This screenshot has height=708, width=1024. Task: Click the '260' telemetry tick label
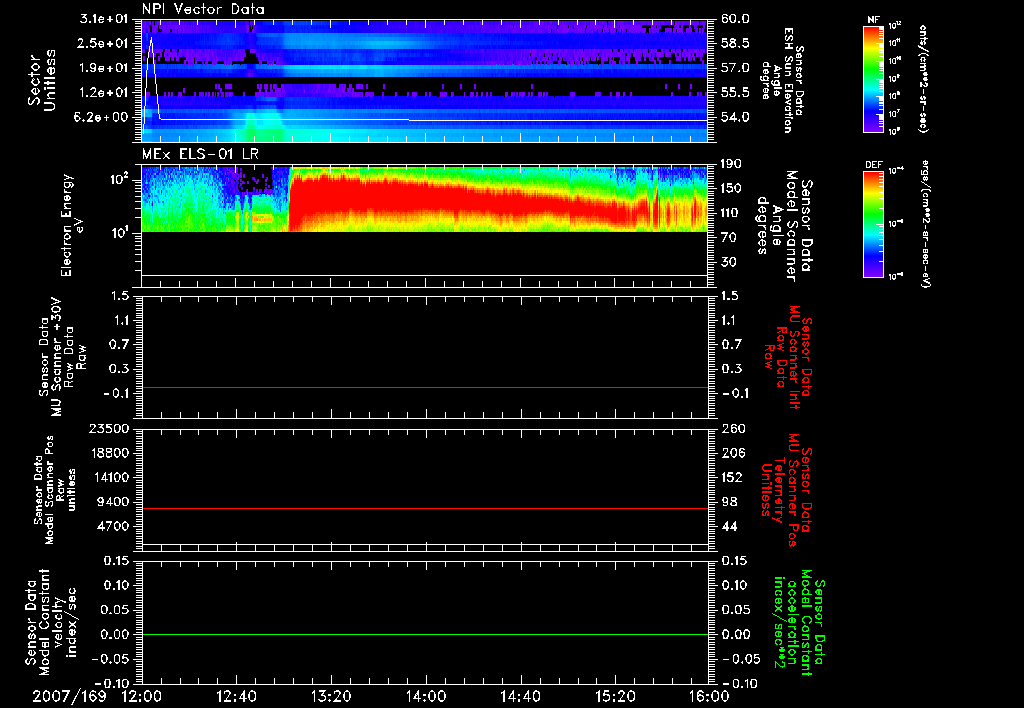(x=731, y=428)
